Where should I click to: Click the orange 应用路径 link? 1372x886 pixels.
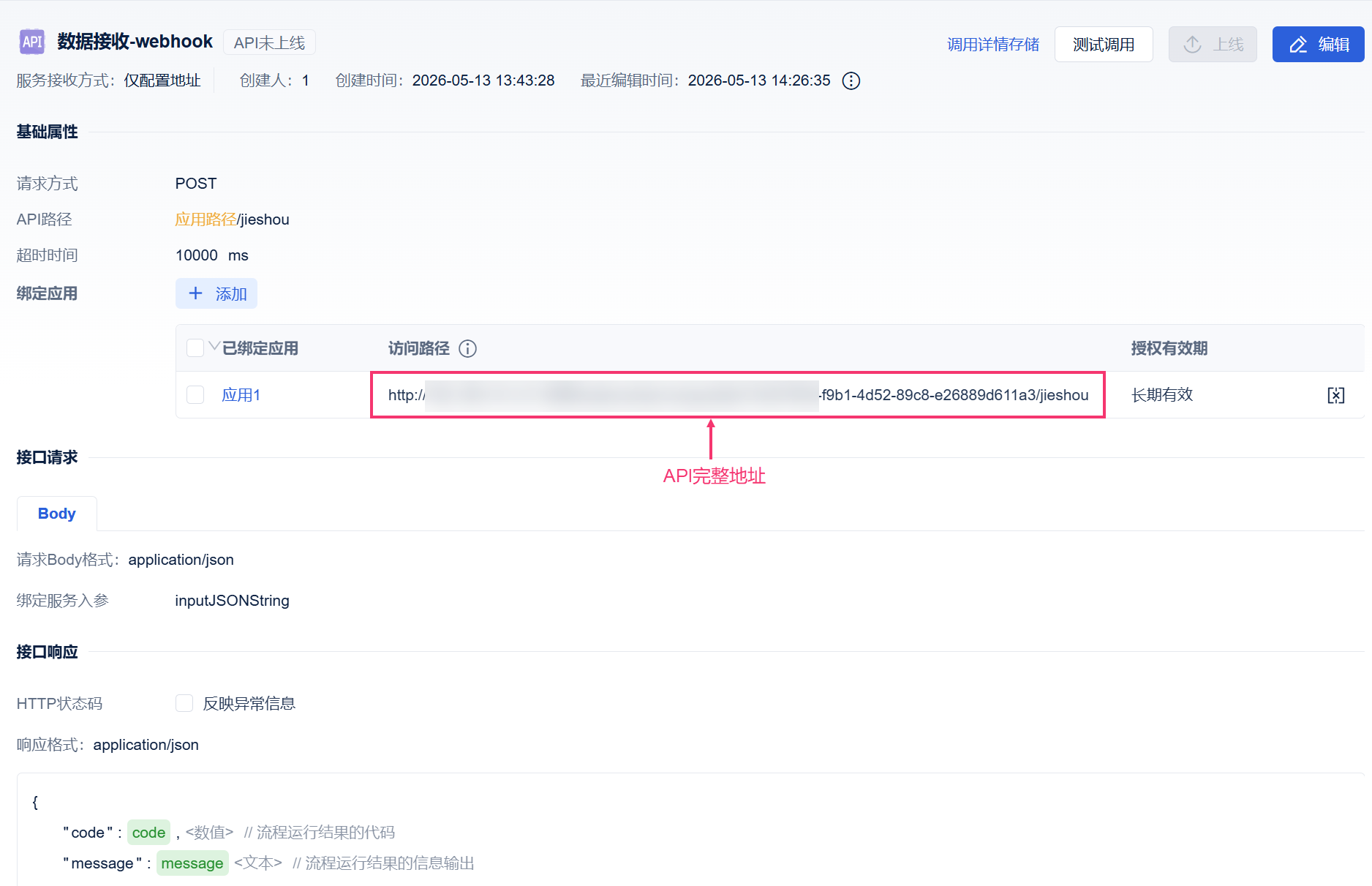206,219
